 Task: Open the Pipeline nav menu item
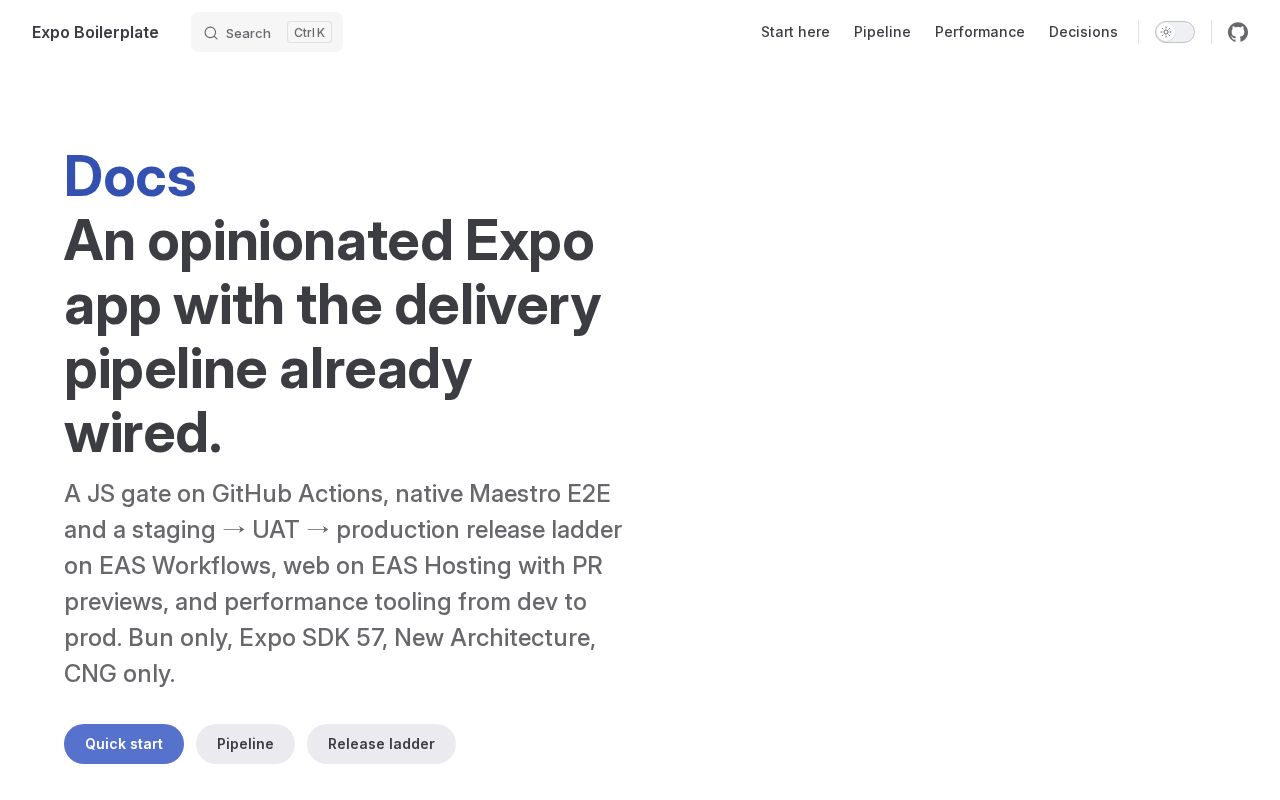coord(882,32)
